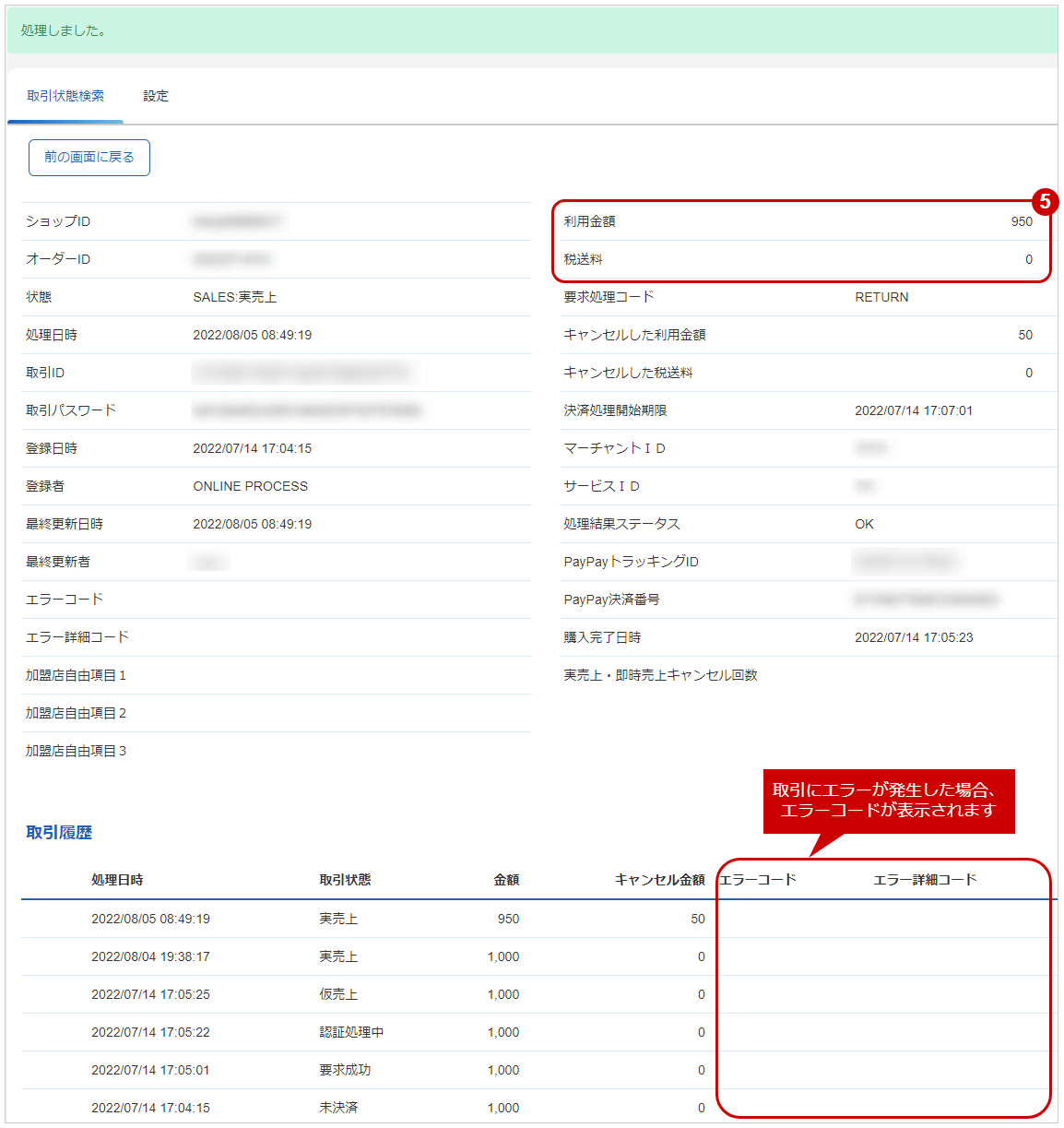Click the キャンセル金額 column header
The width and height of the screenshot is (1064, 1128).
pyautogui.click(x=660, y=880)
